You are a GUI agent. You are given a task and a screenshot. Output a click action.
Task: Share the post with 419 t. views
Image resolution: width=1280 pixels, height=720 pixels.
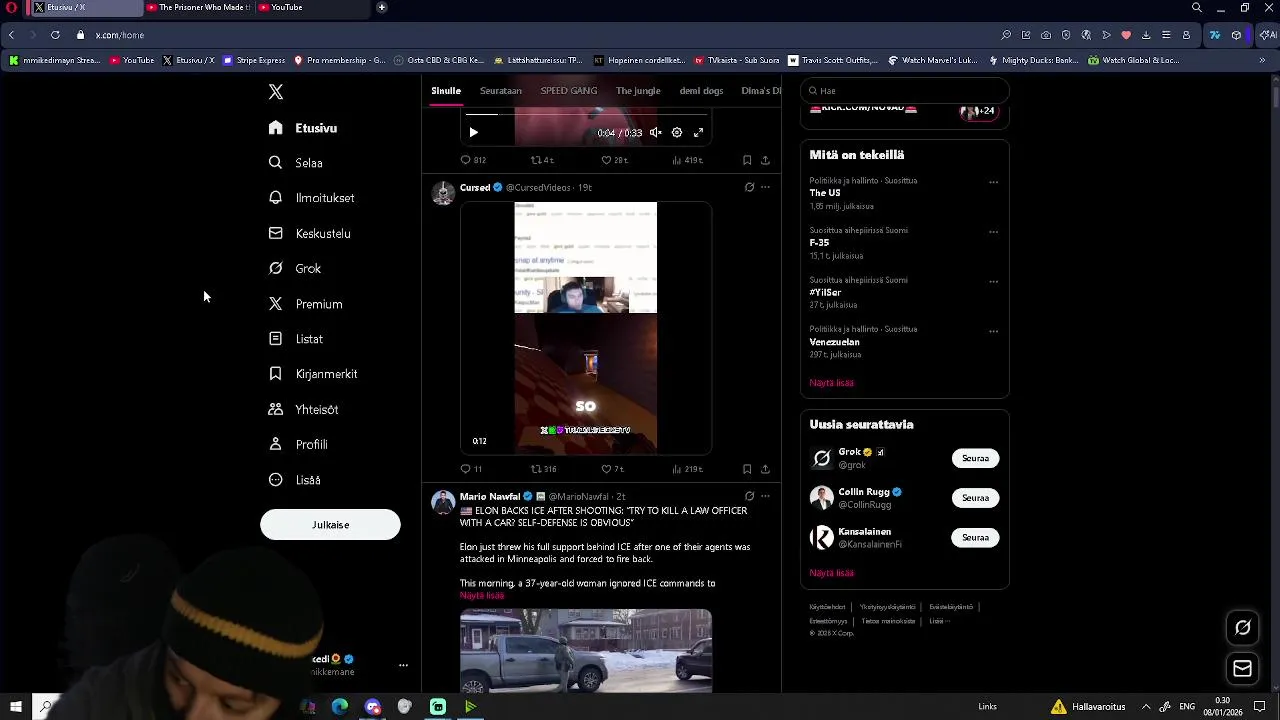click(765, 160)
